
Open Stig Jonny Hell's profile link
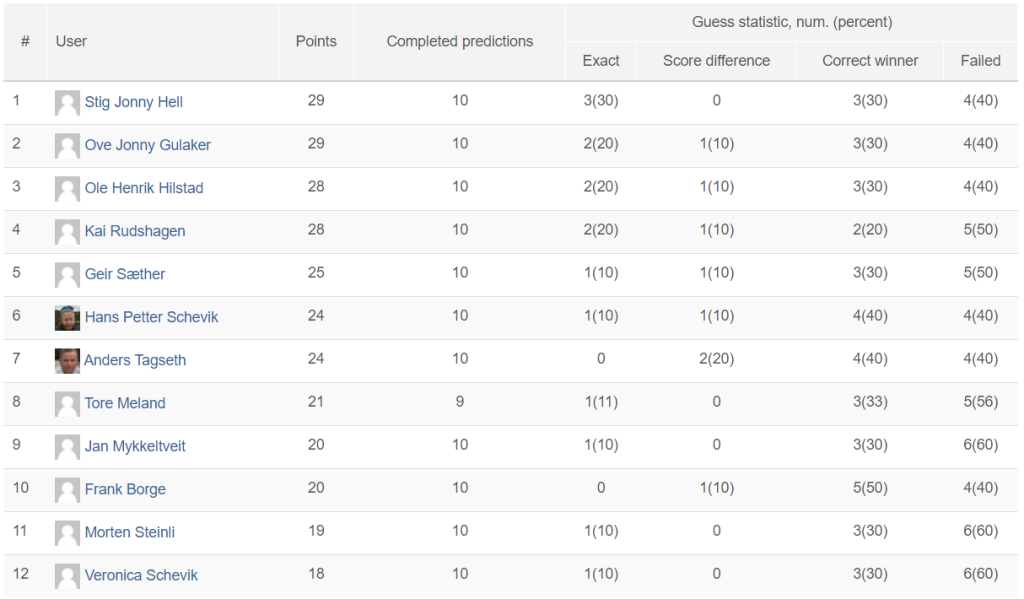click(134, 103)
